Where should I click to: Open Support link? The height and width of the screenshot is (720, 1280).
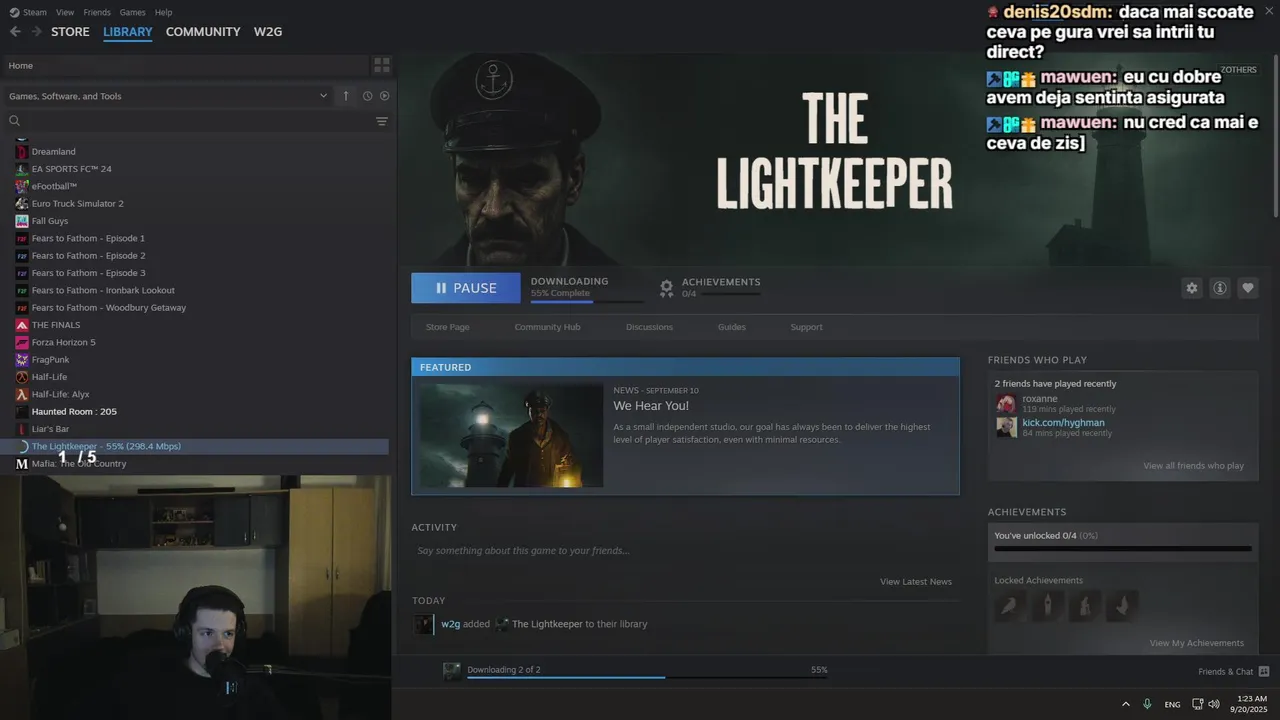pos(806,327)
